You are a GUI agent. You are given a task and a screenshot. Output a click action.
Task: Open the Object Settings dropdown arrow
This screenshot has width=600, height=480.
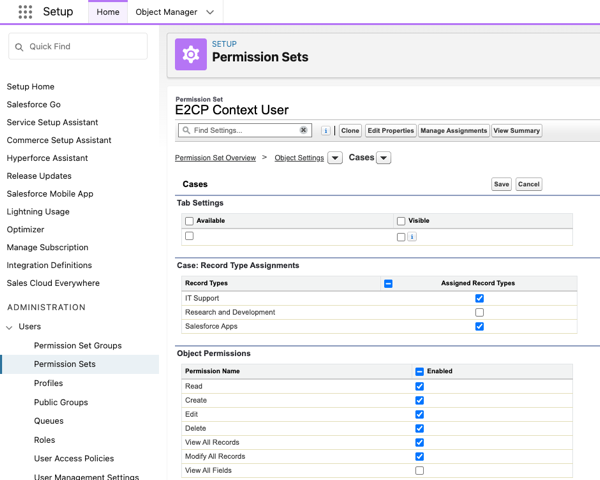335,158
